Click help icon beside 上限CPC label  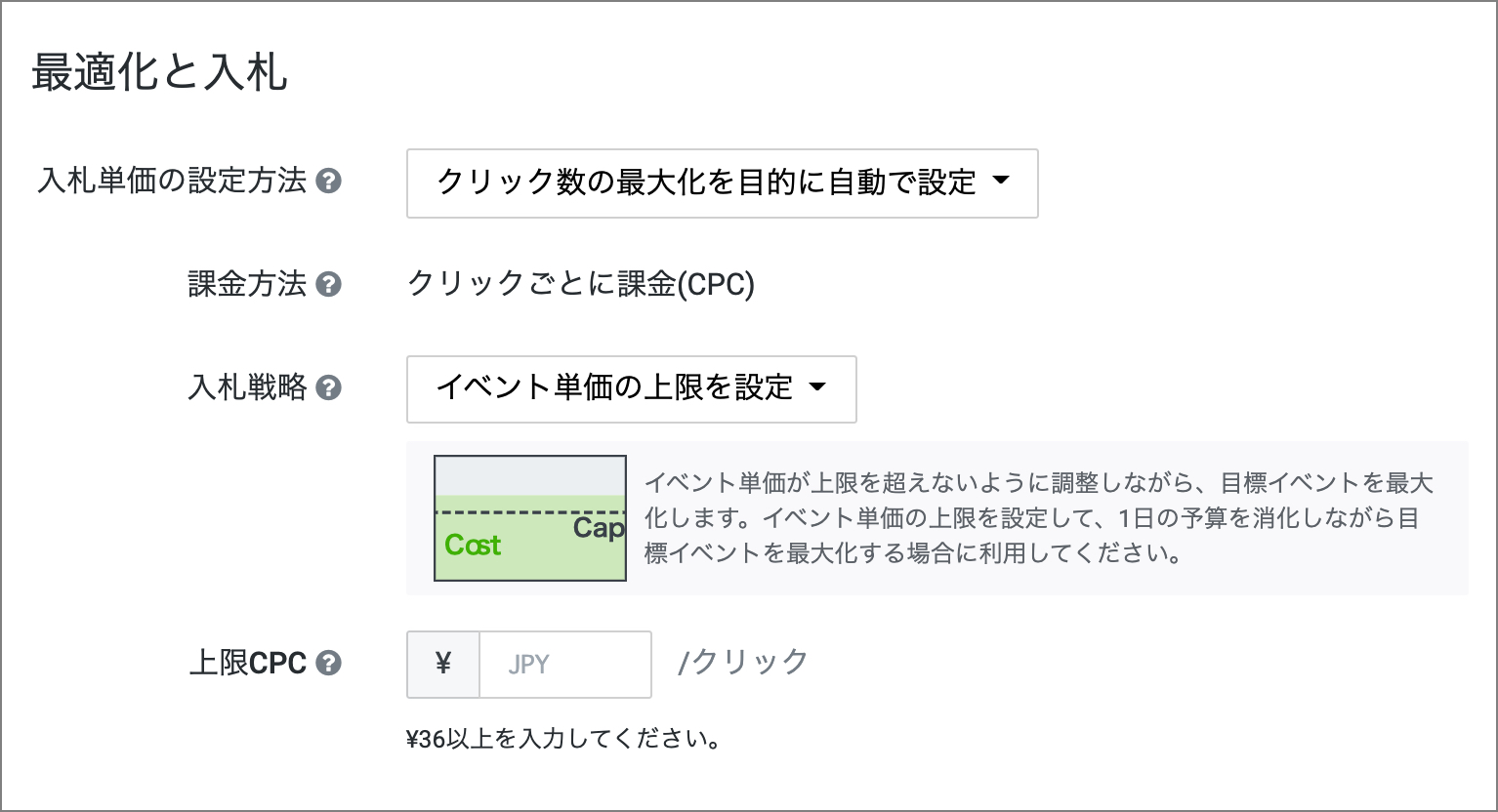coord(330,664)
